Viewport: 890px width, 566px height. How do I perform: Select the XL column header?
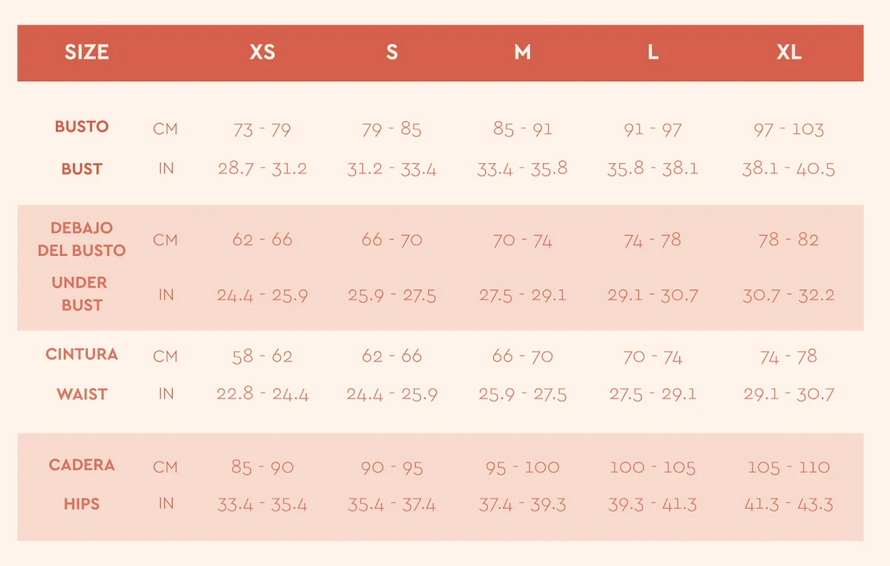point(789,53)
